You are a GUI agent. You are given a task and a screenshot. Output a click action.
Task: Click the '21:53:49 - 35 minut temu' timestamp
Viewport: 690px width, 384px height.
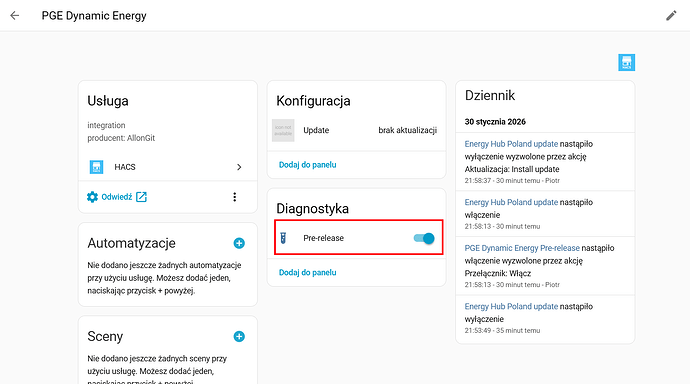pyautogui.click(x=502, y=331)
